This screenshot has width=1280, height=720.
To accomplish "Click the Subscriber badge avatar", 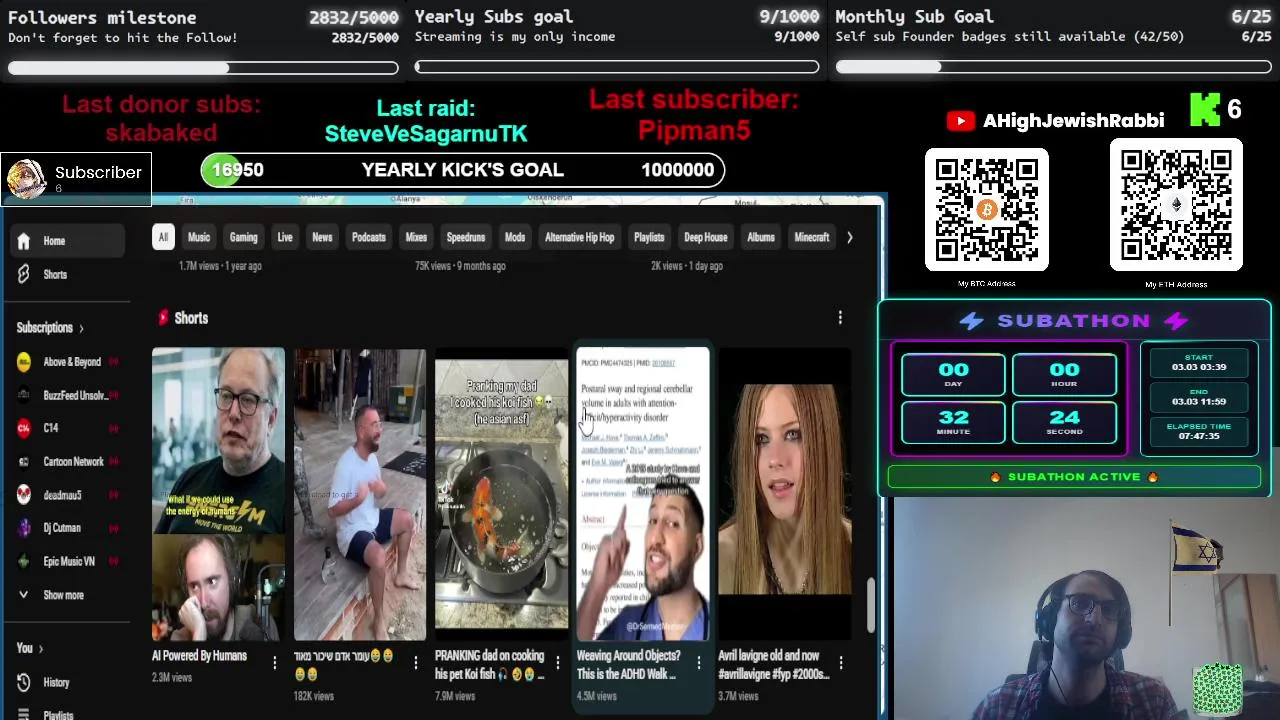I will coord(26,179).
